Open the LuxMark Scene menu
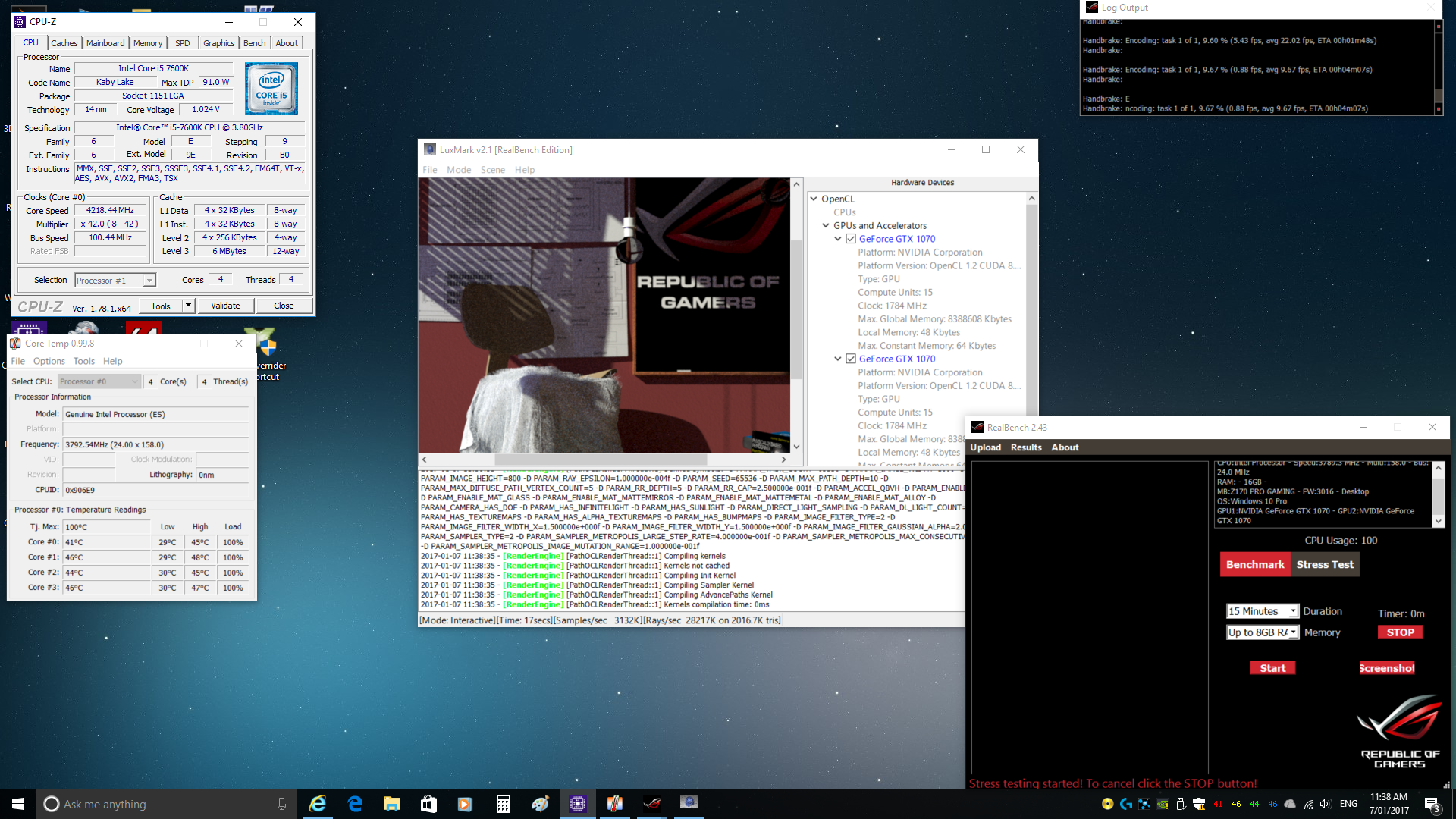1456x819 pixels. coord(493,170)
